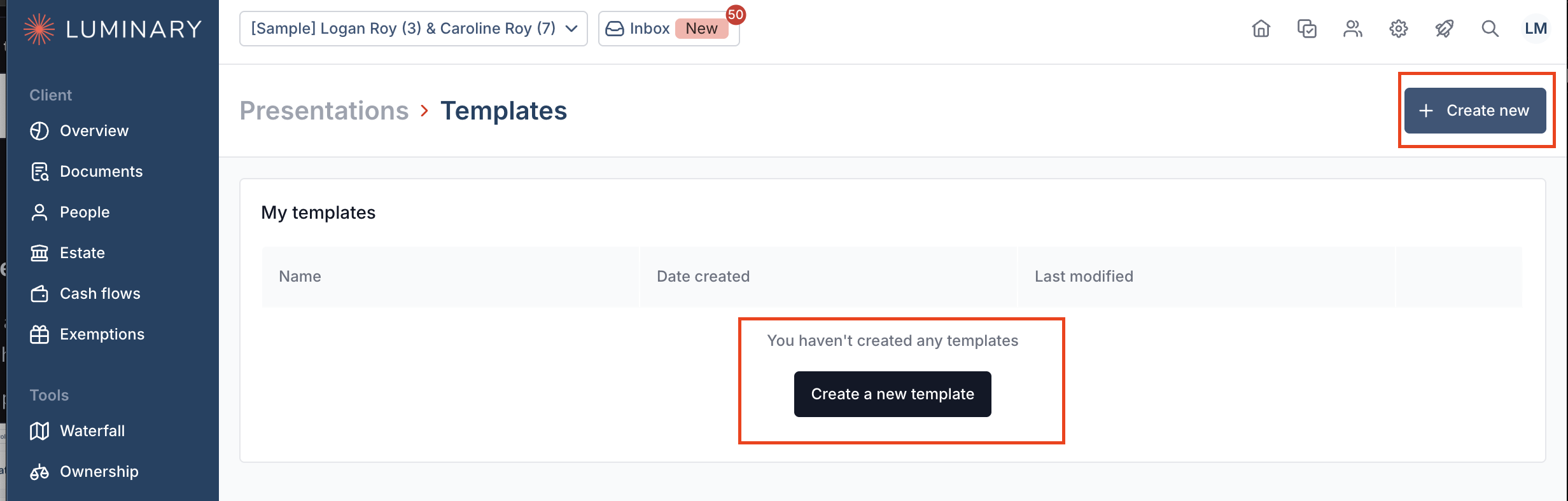Select People in the sidebar
The width and height of the screenshot is (1568, 501).
click(x=84, y=212)
